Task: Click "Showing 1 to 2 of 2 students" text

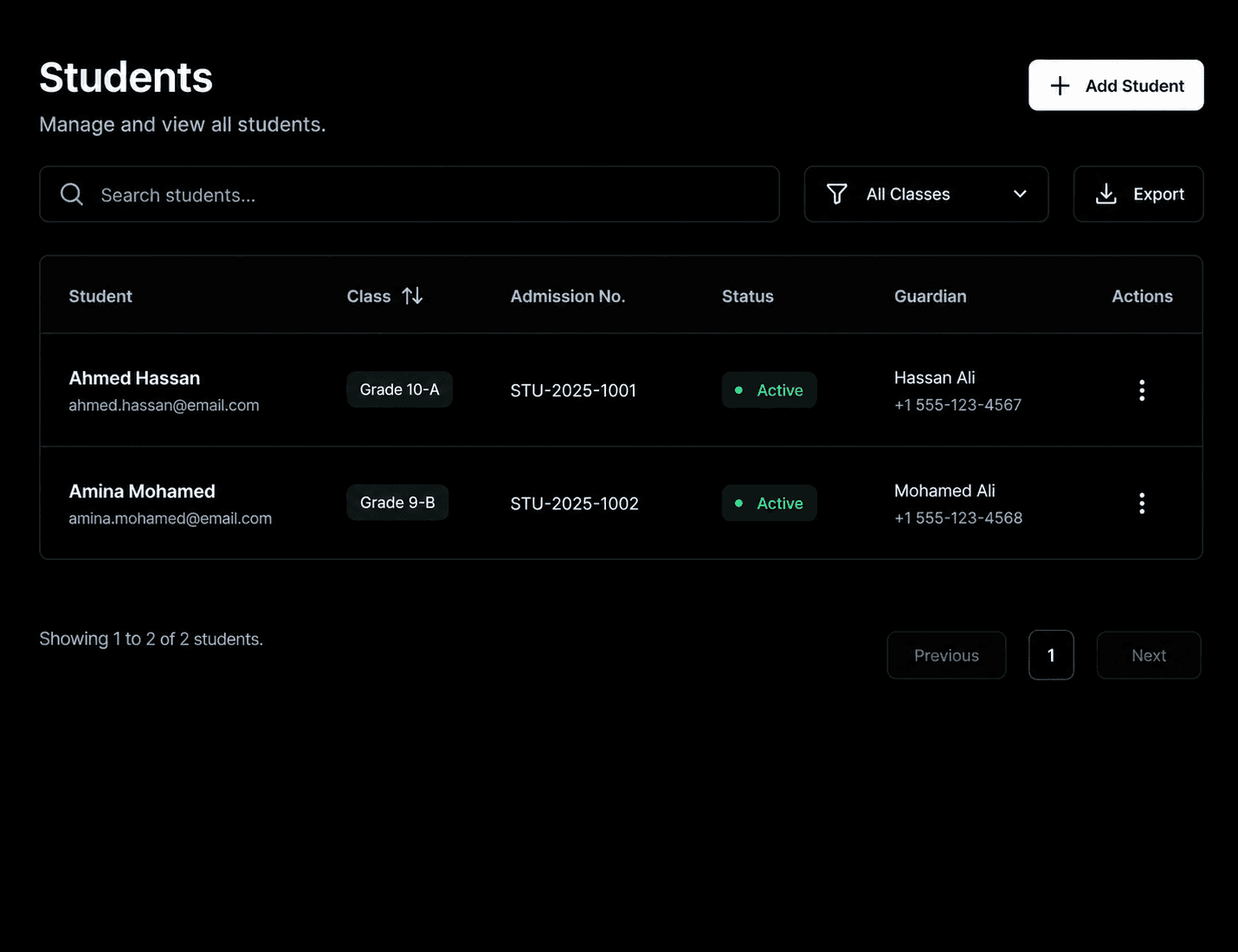Action: 152,639
